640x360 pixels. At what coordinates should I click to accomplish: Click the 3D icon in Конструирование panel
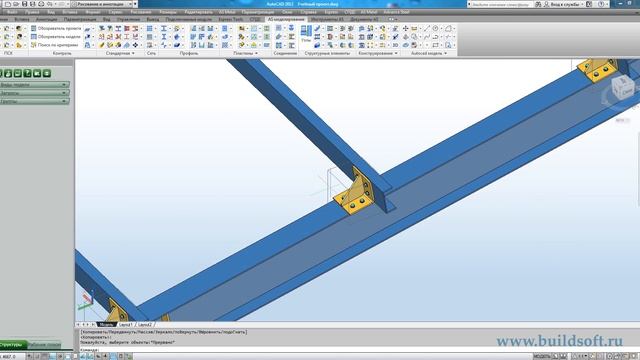395,45
